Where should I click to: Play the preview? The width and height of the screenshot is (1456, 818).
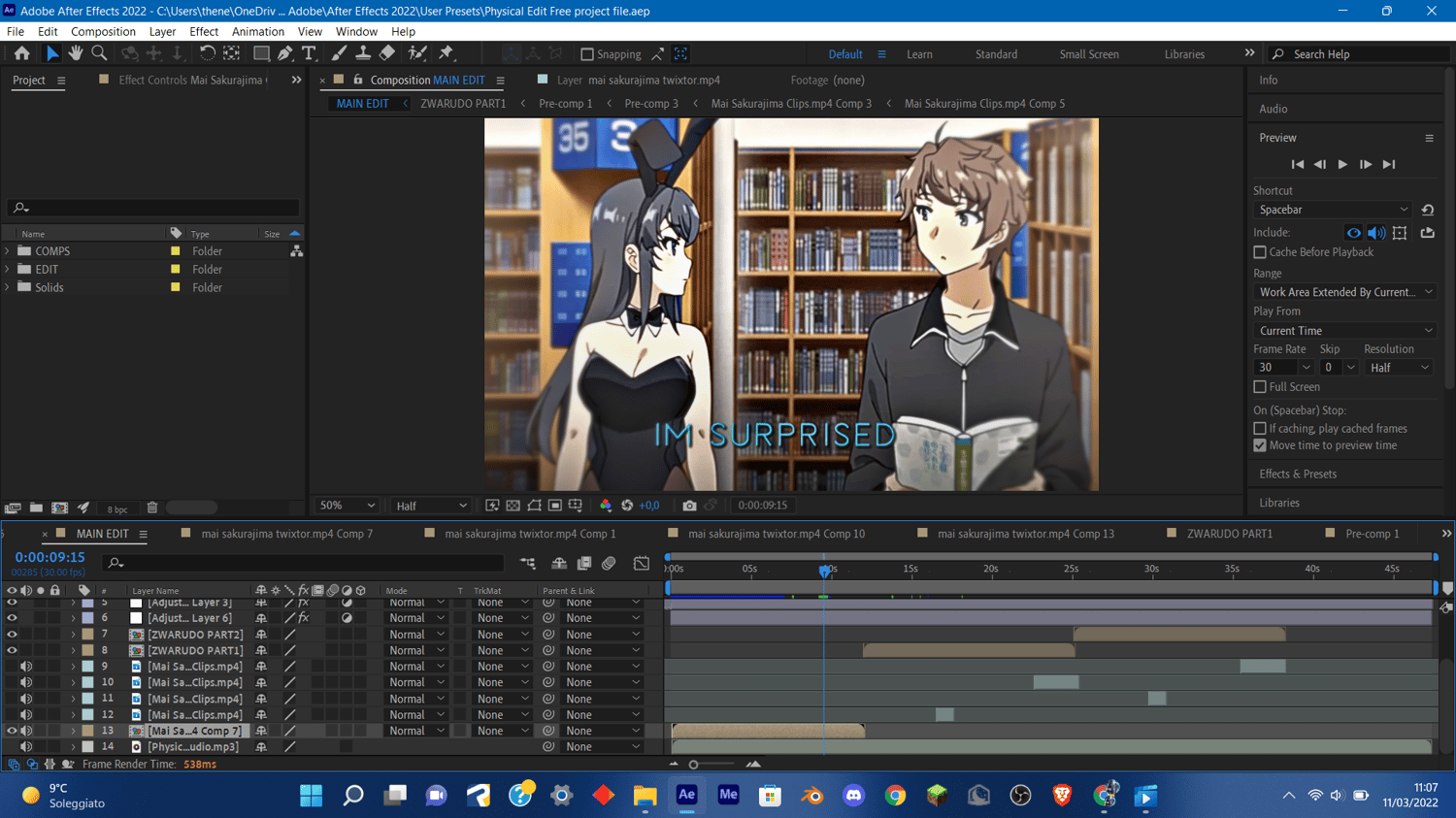click(1342, 165)
